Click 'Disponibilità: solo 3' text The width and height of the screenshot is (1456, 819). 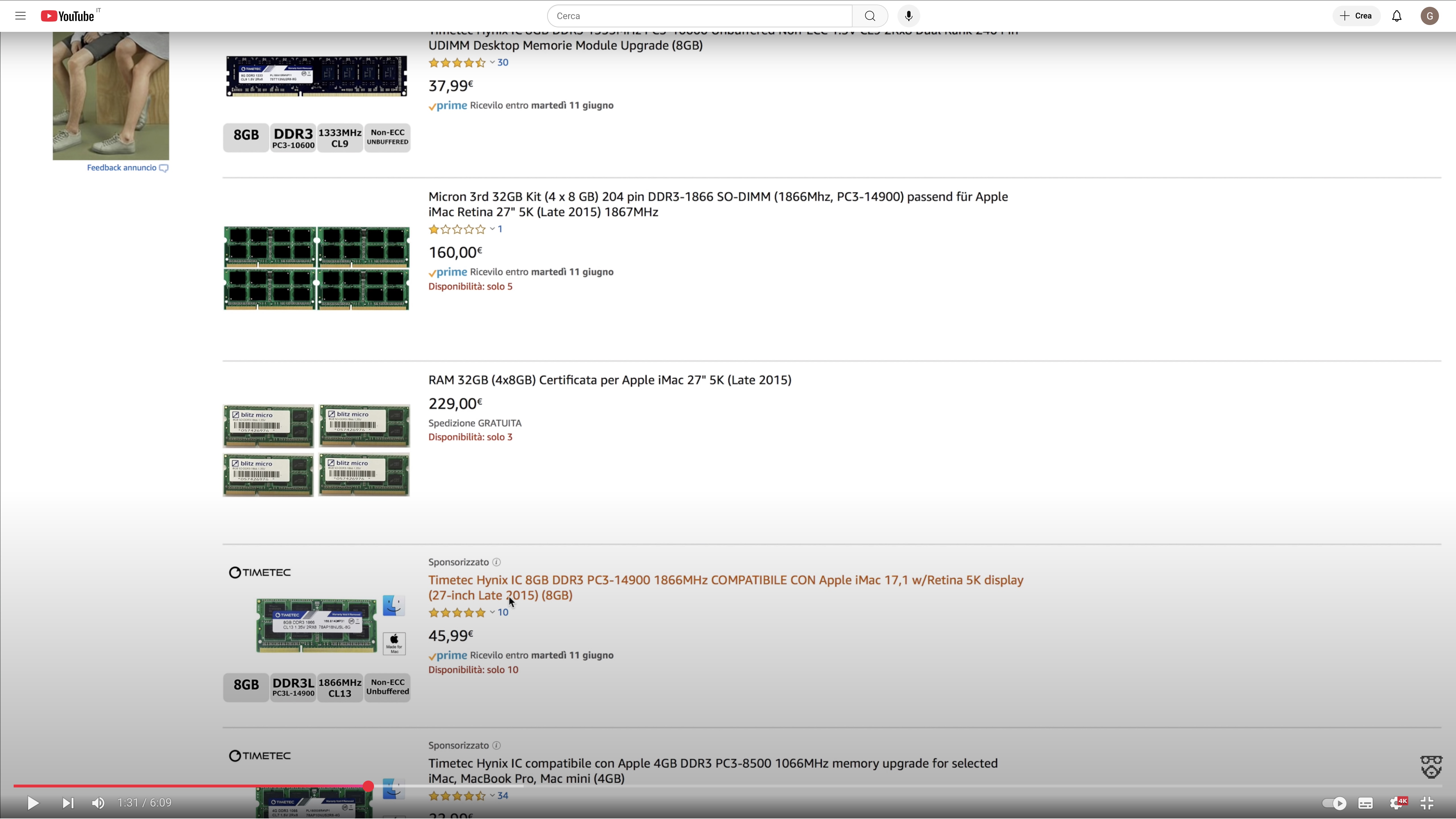click(x=470, y=437)
